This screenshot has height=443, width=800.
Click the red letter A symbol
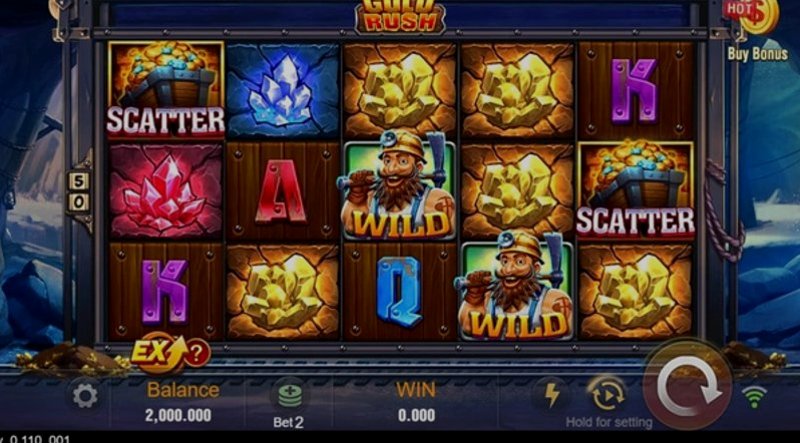tap(283, 191)
